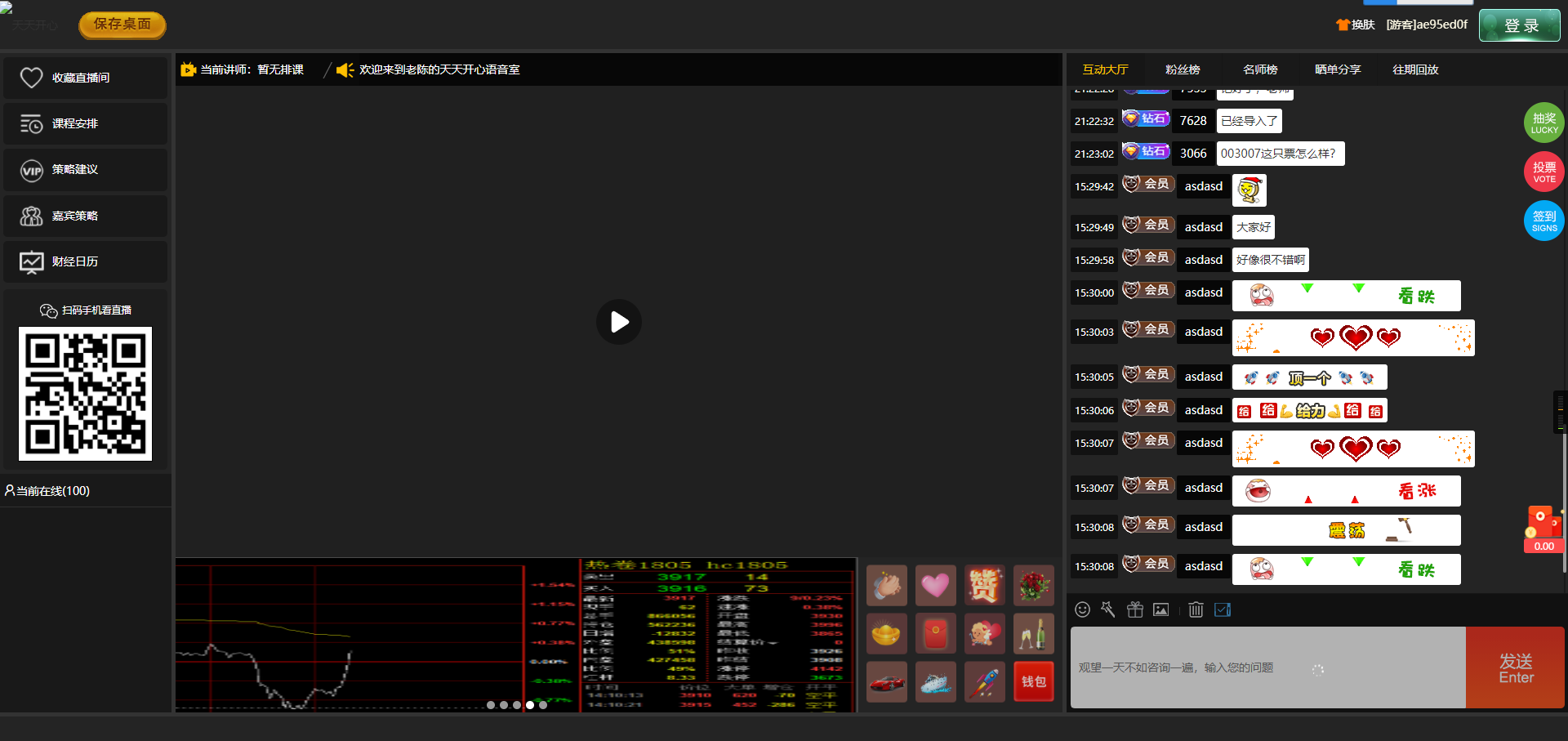Select the first banner carousel dot
1568x741 pixels.
pyautogui.click(x=491, y=705)
